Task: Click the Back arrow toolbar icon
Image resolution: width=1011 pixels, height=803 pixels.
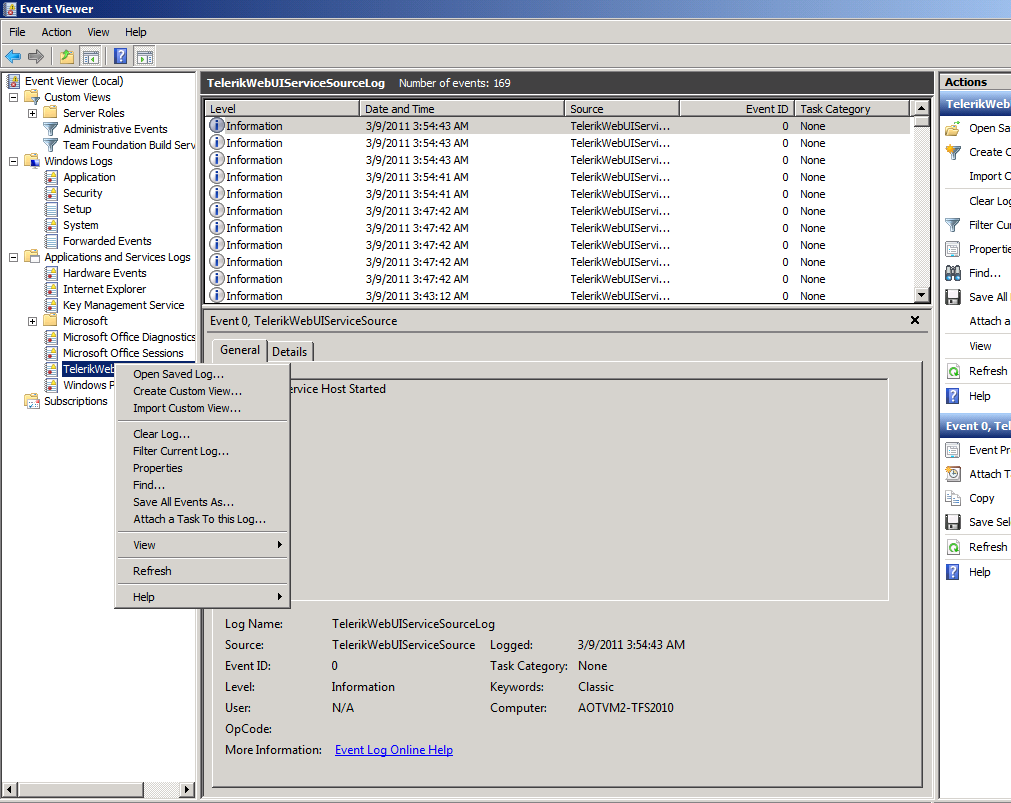Action: (13, 57)
